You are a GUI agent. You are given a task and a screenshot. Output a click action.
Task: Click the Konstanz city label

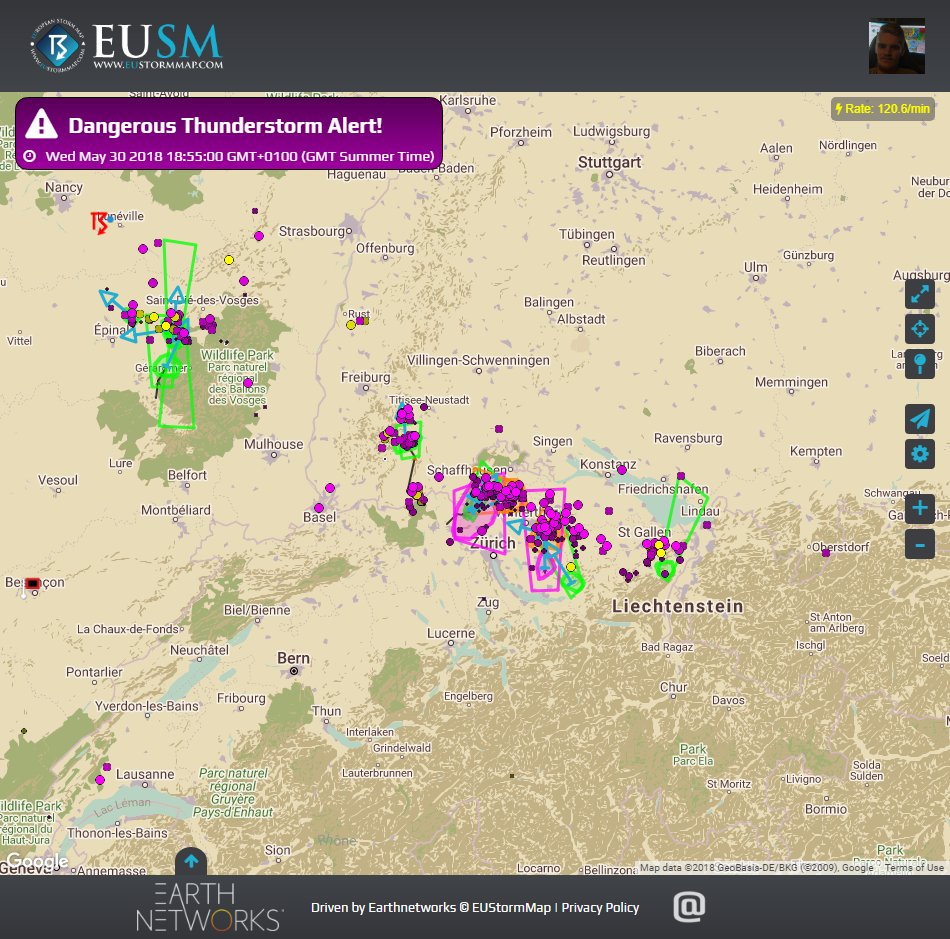(608, 465)
